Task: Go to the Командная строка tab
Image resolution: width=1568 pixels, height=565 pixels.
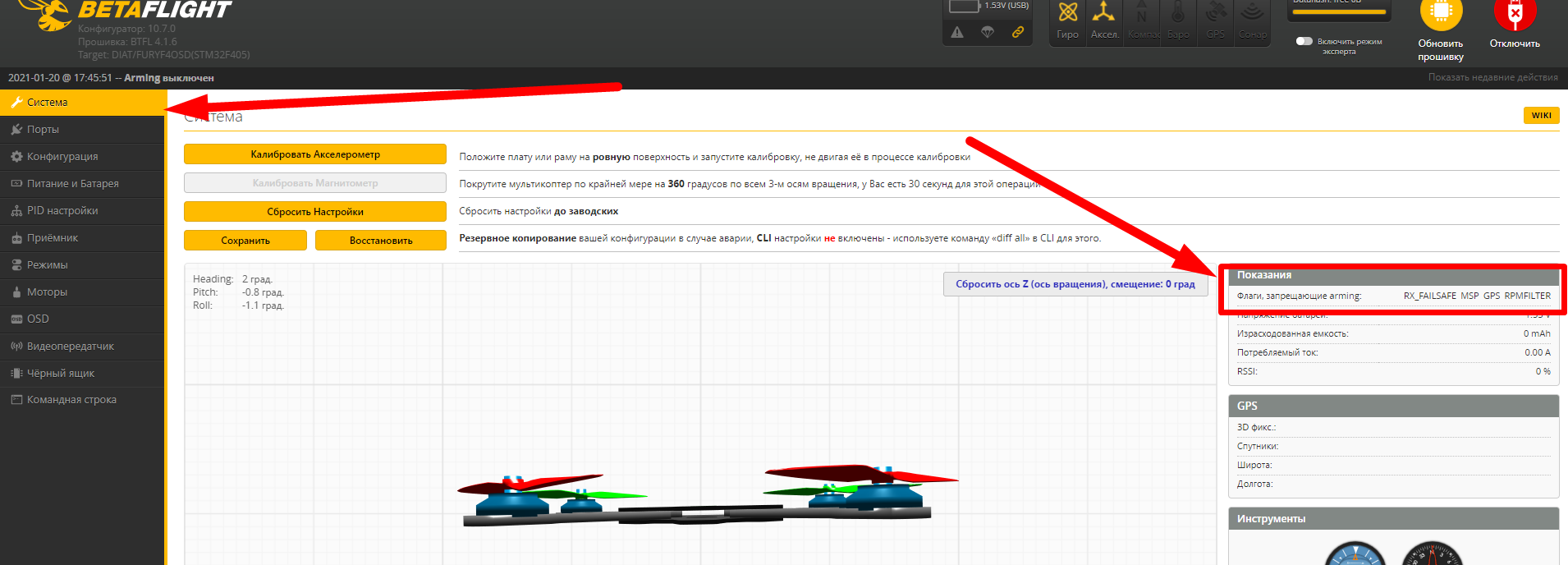Action: pos(71,400)
